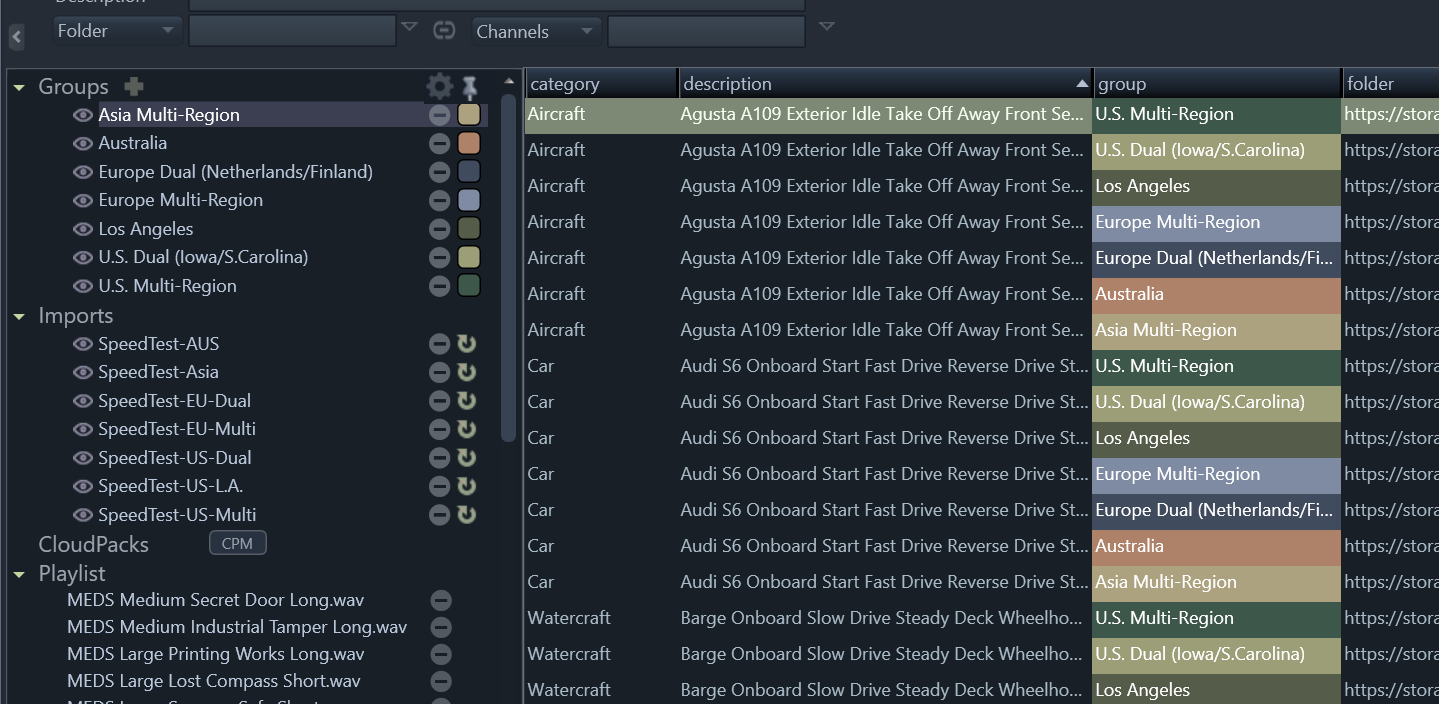Image resolution: width=1439 pixels, height=704 pixels.
Task: Select the CloudPacks section label
Action: [x=93, y=545]
